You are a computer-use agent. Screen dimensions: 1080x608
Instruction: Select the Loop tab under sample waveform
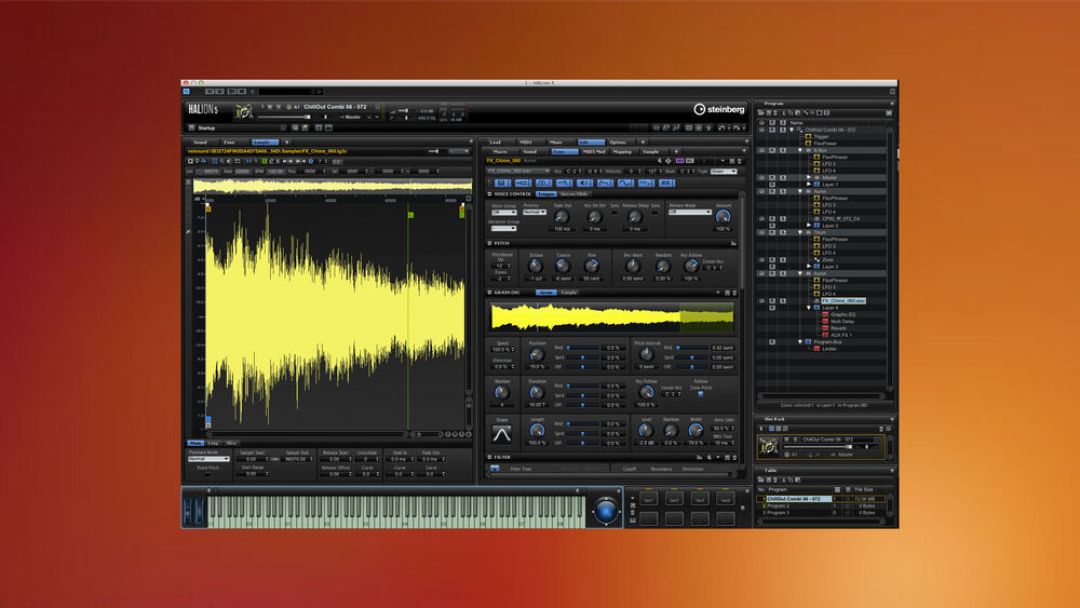click(214, 443)
